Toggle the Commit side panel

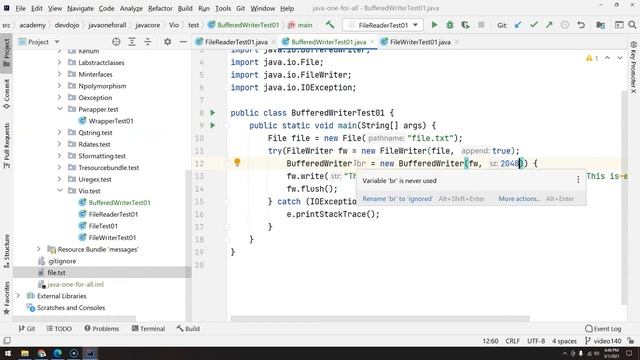[7, 94]
